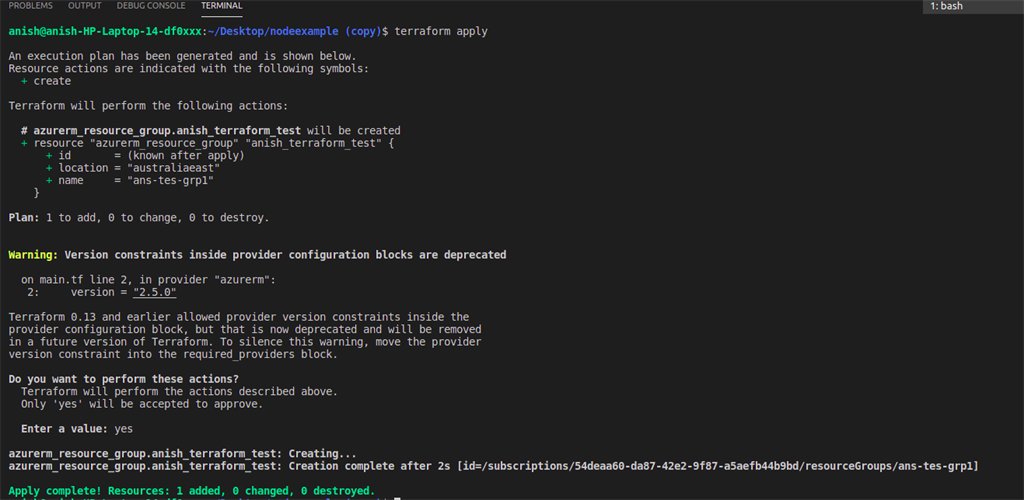1024x500 pixels.
Task: Click the 'Plan:' summary line
Action: click(x=138, y=218)
